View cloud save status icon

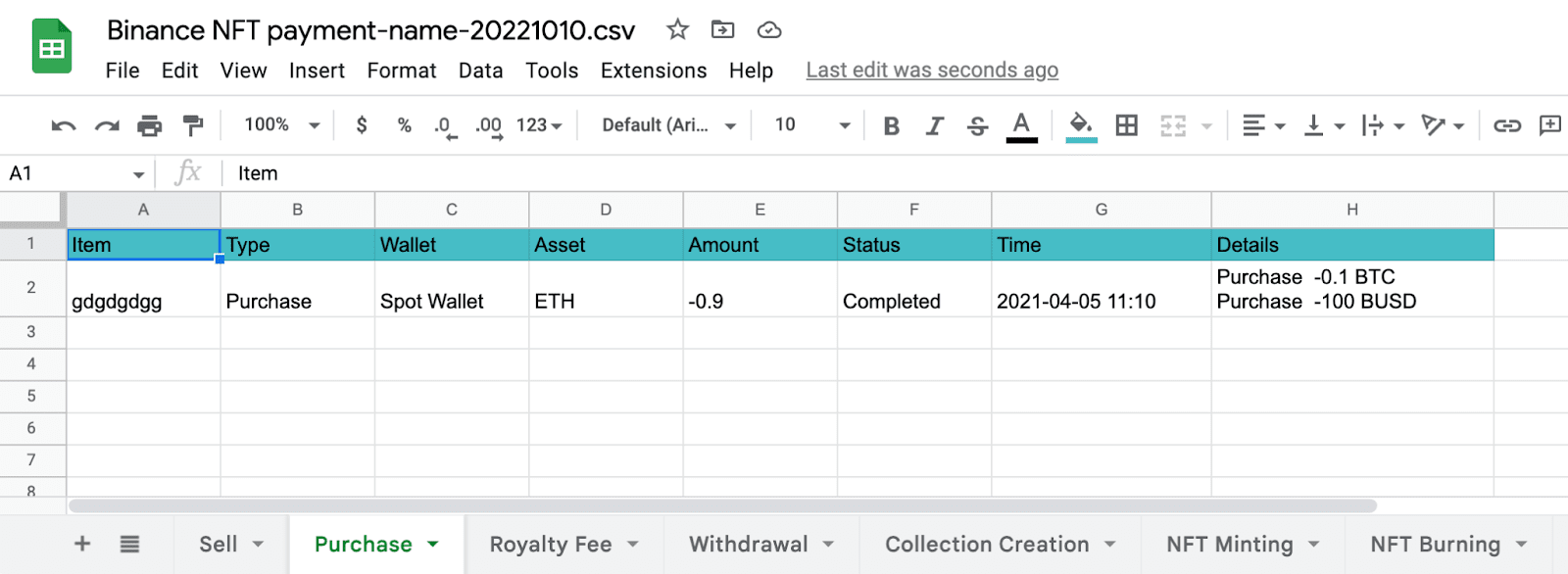click(769, 30)
